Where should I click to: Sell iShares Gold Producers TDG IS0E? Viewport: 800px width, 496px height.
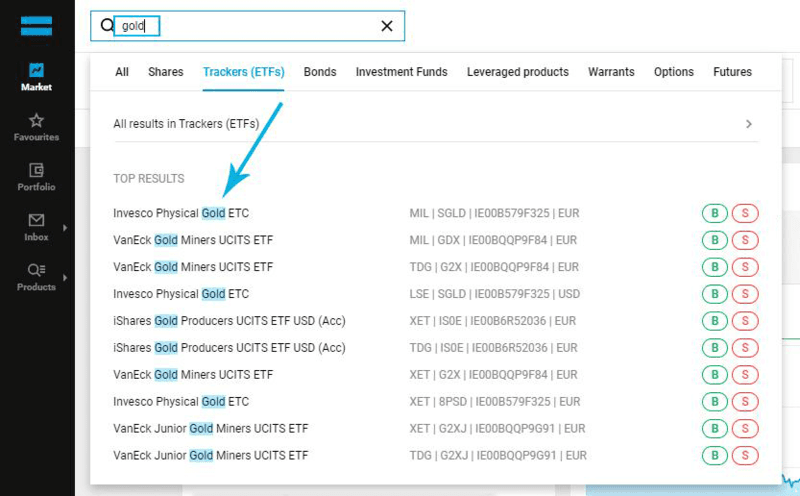745,348
